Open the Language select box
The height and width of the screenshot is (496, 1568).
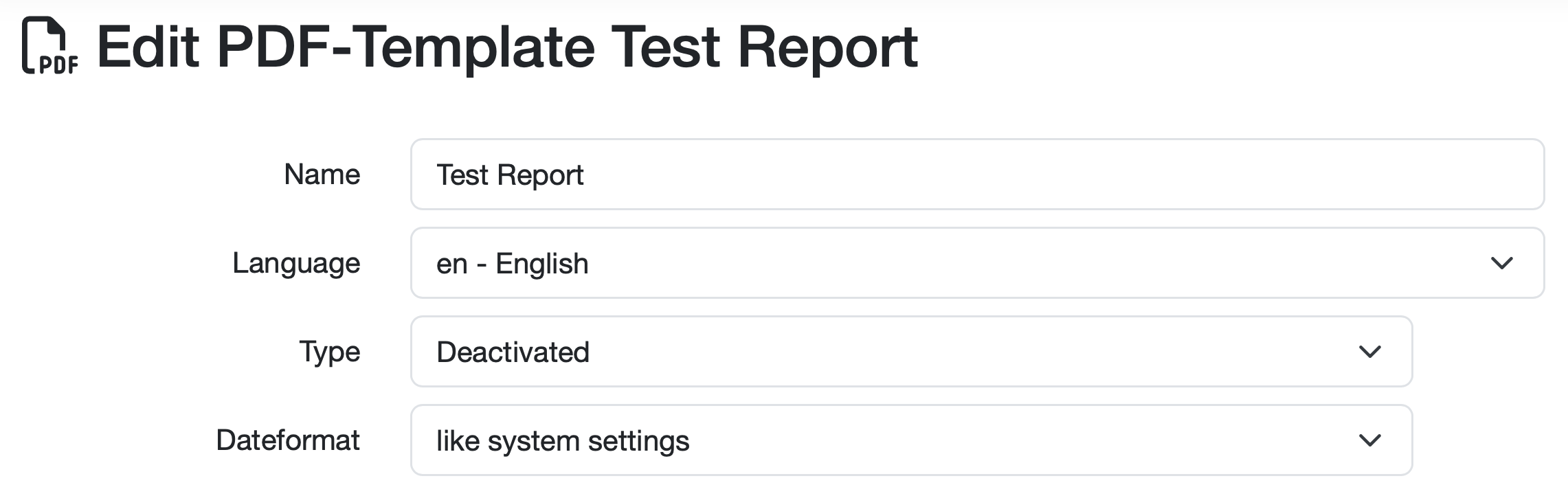tap(962, 263)
